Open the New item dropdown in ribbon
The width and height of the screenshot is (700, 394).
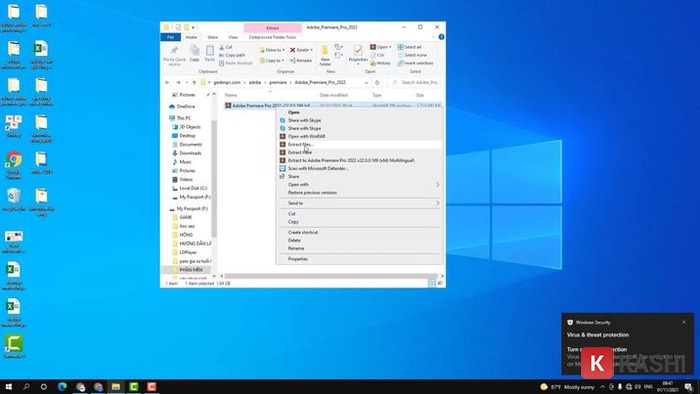(338, 47)
